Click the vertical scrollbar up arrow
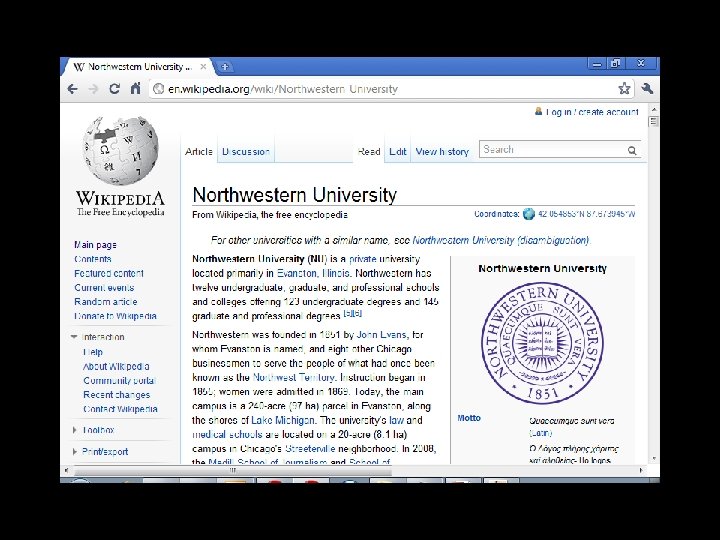Image resolution: width=720 pixels, height=540 pixels. click(x=654, y=110)
